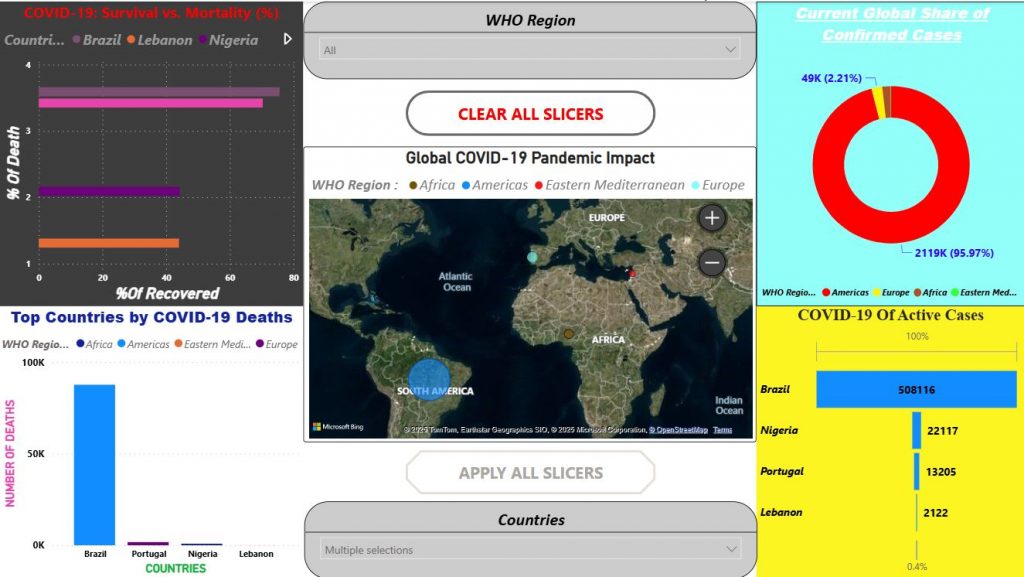Select Europe in the map legend
1024x577 pixels.
tap(718, 185)
